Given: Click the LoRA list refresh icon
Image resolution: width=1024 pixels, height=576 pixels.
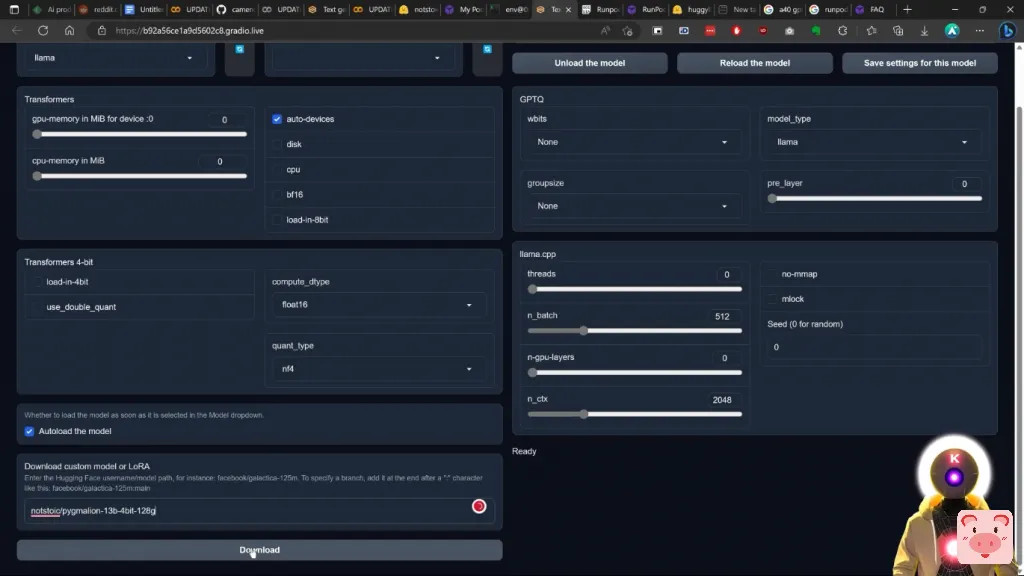Looking at the screenshot, I should click(x=487, y=49).
